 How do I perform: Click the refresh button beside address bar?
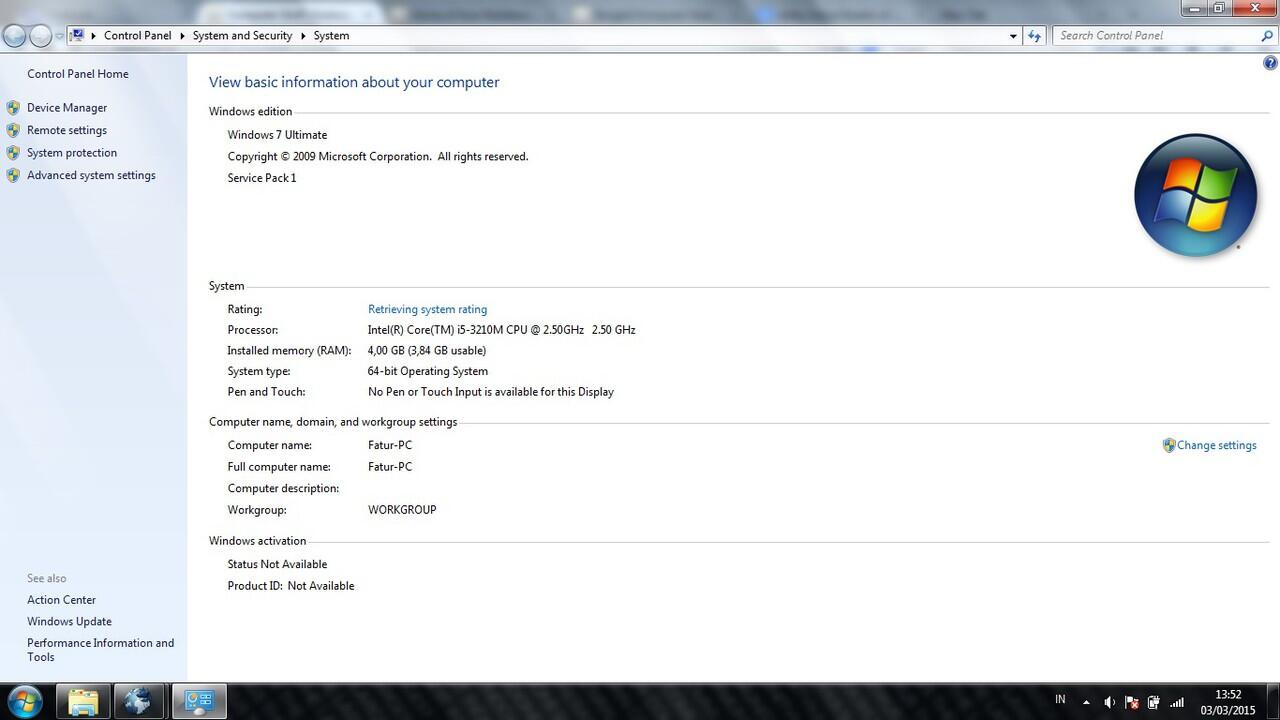pyautogui.click(x=1035, y=36)
